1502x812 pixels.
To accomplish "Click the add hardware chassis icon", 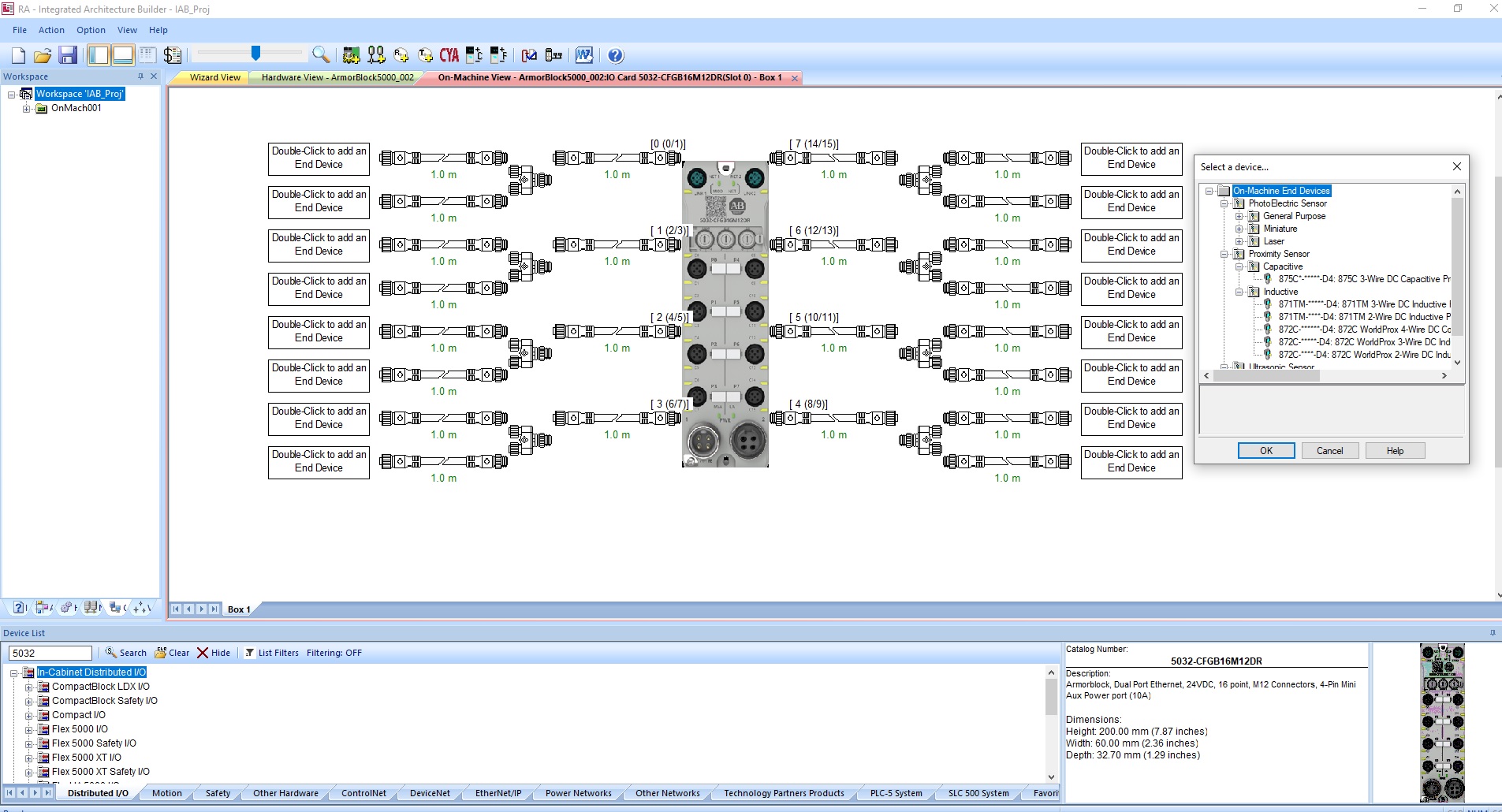I will 352,55.
